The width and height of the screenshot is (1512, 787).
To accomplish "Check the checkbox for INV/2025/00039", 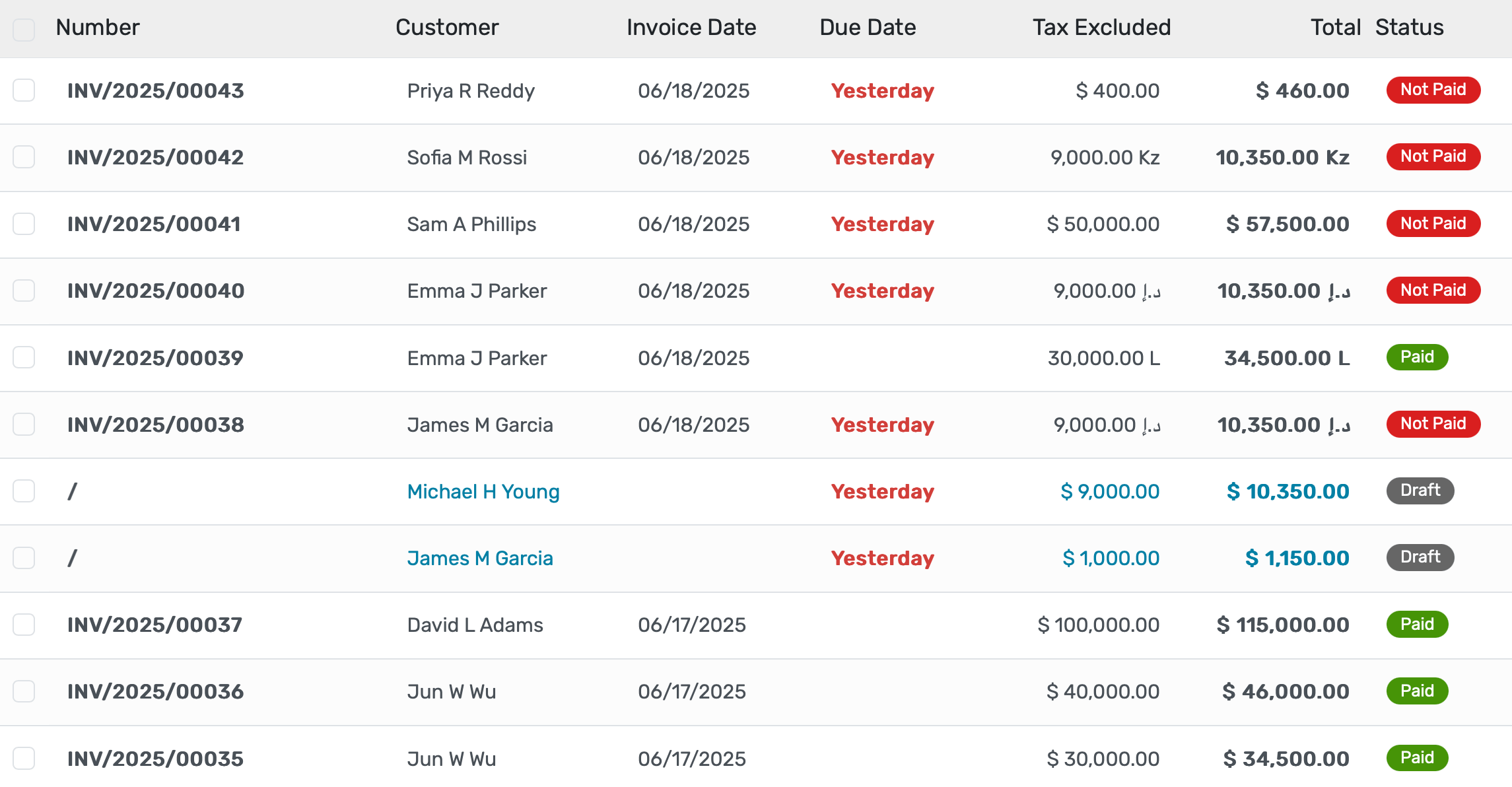I will tap(24, 357).
